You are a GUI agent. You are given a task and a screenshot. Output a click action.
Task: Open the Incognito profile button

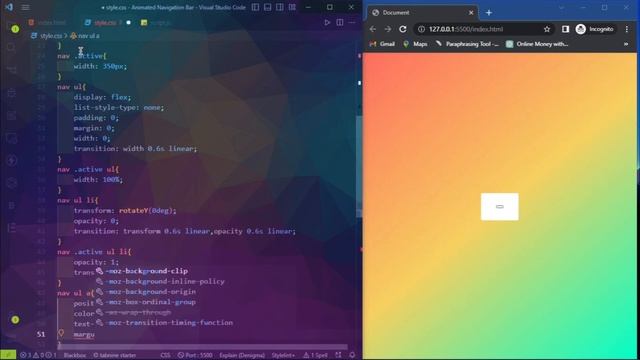[x=595, y=29]
